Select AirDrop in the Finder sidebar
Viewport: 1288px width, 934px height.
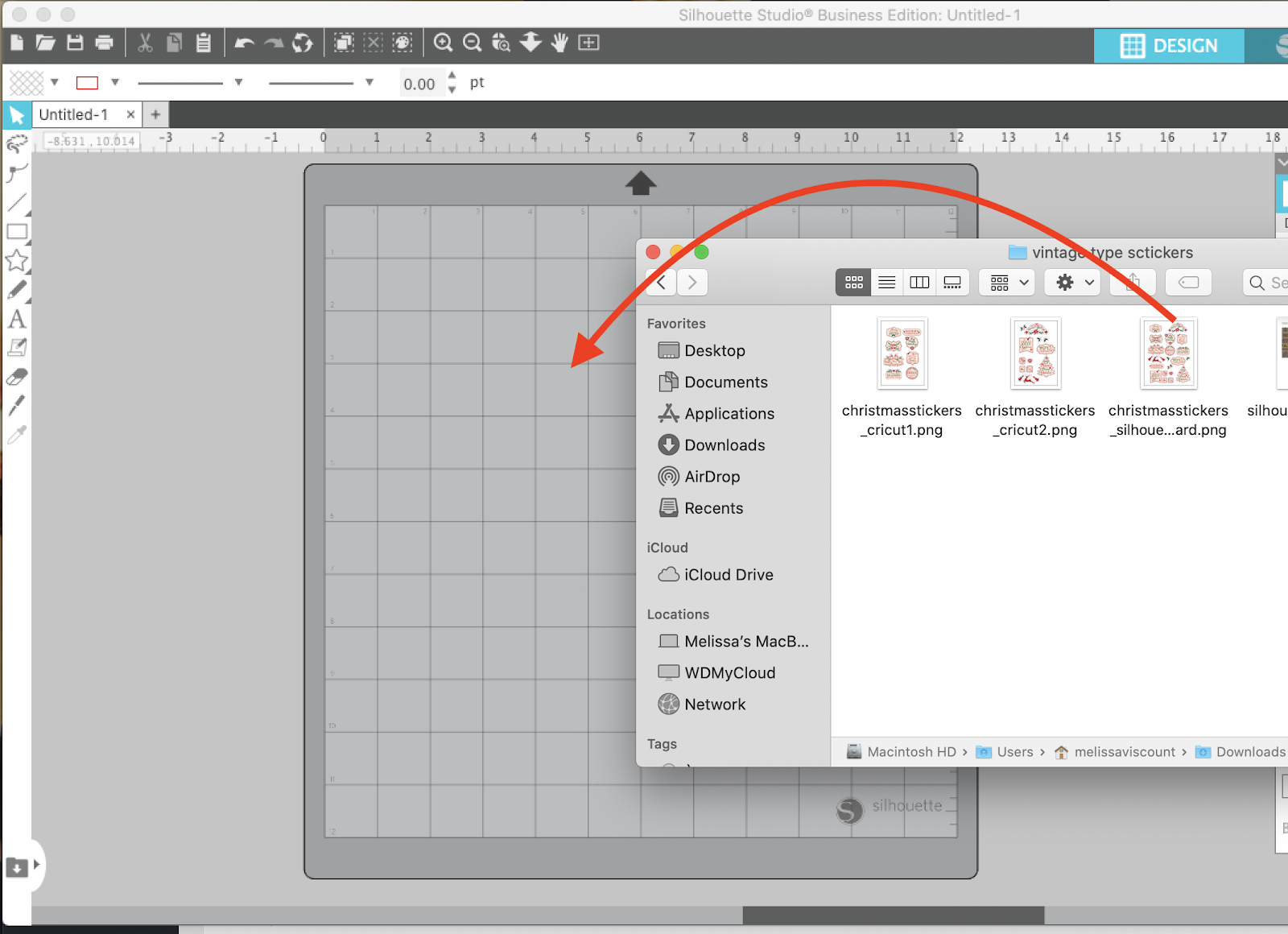point(700,476)
